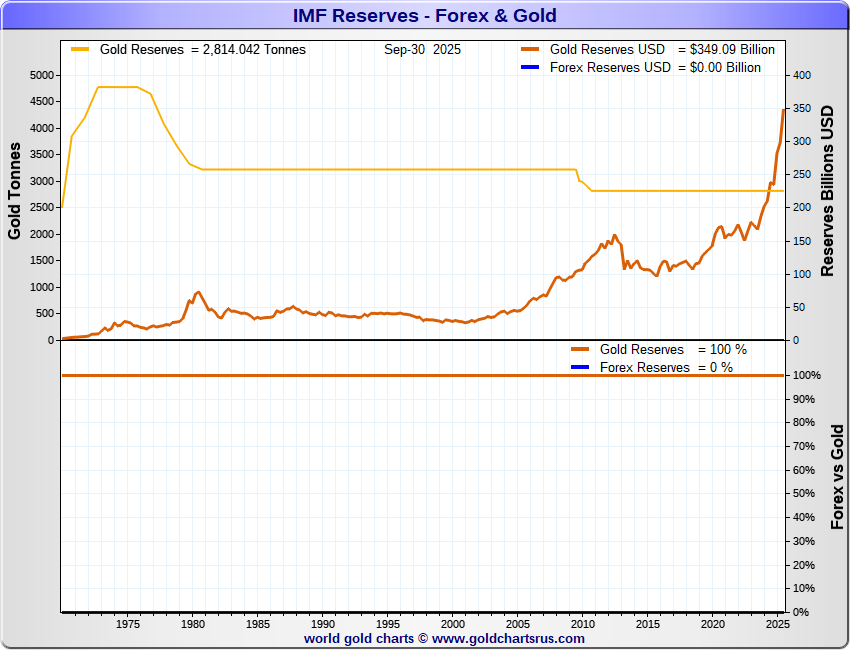Open the www.goldchartsrus.com footer link
Viewport: 850px width, 650px height.
pyautogui.click(x=508, y=639)
